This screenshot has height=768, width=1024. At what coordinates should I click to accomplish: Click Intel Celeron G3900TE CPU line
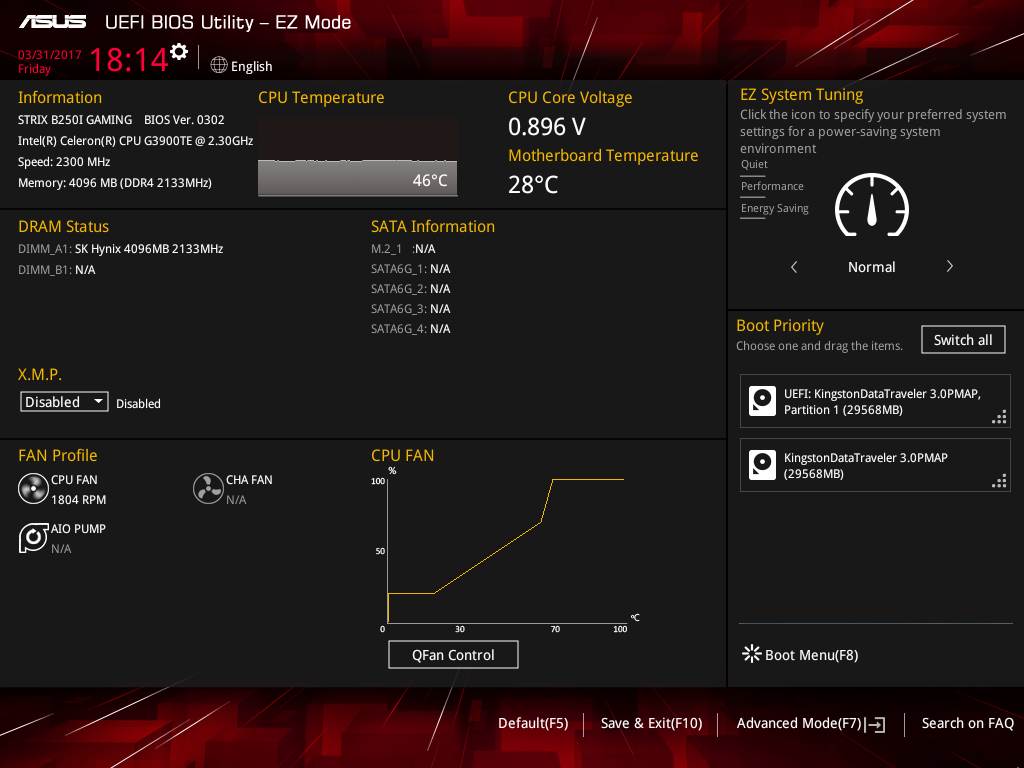pos(135,141)
